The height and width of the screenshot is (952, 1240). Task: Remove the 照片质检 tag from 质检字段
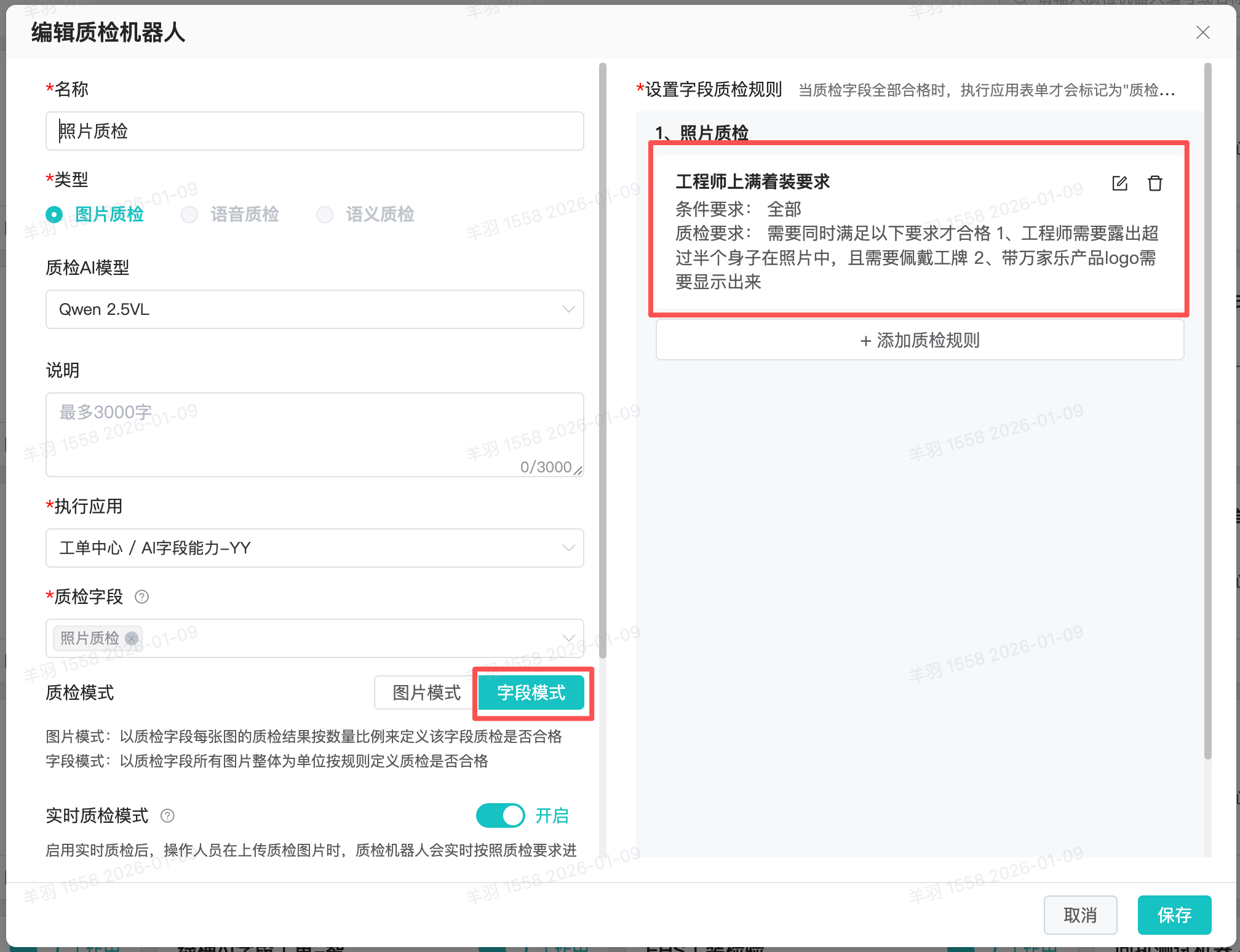pyautogui.click(x=131, y=638)
